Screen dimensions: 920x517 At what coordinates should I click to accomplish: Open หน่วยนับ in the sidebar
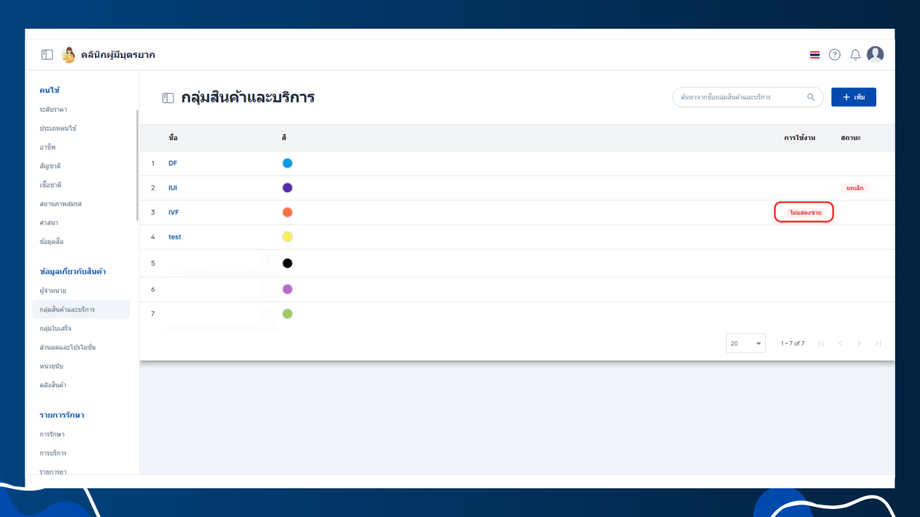[52, 366]
